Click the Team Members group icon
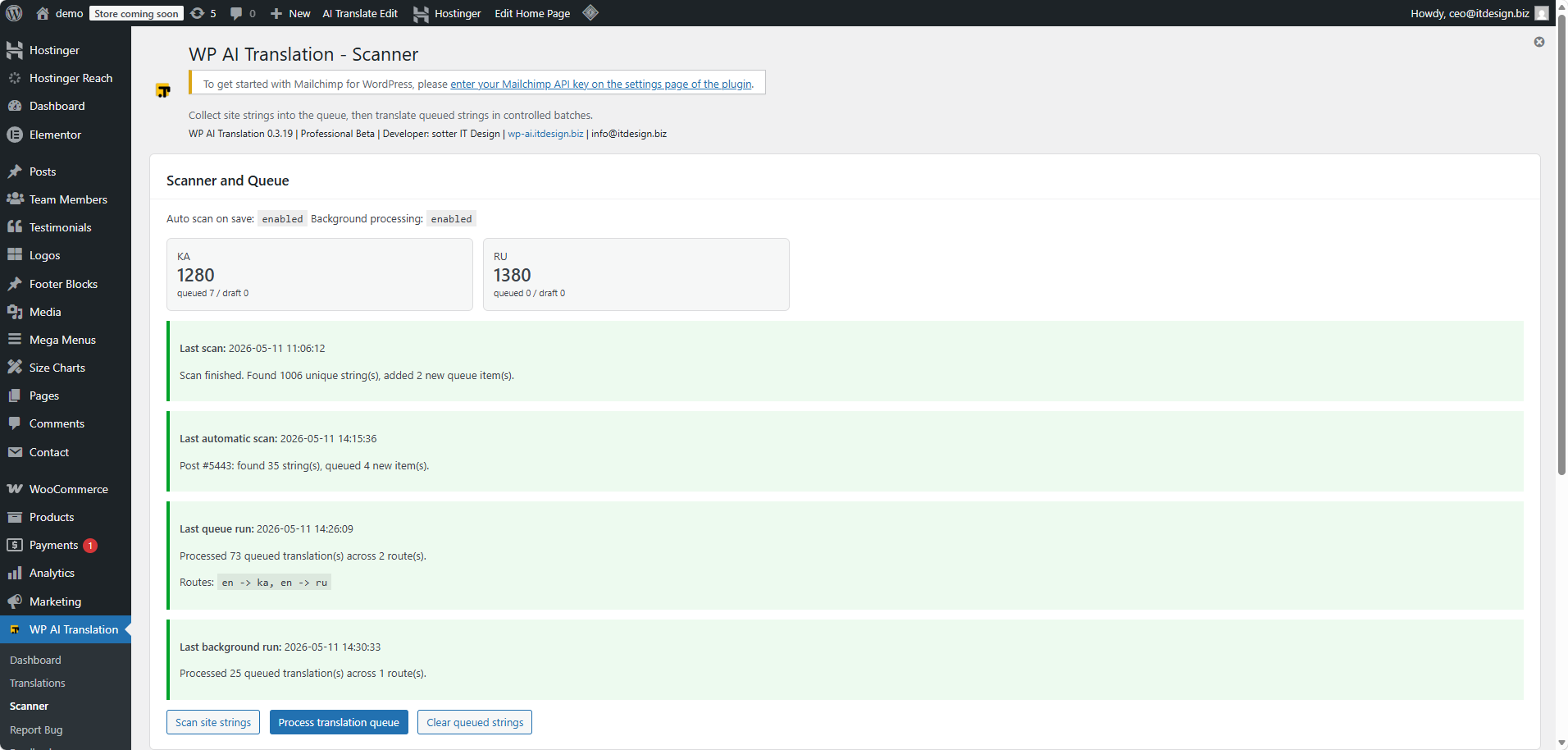The image size is (1568, 750). [x=15, y=199]
